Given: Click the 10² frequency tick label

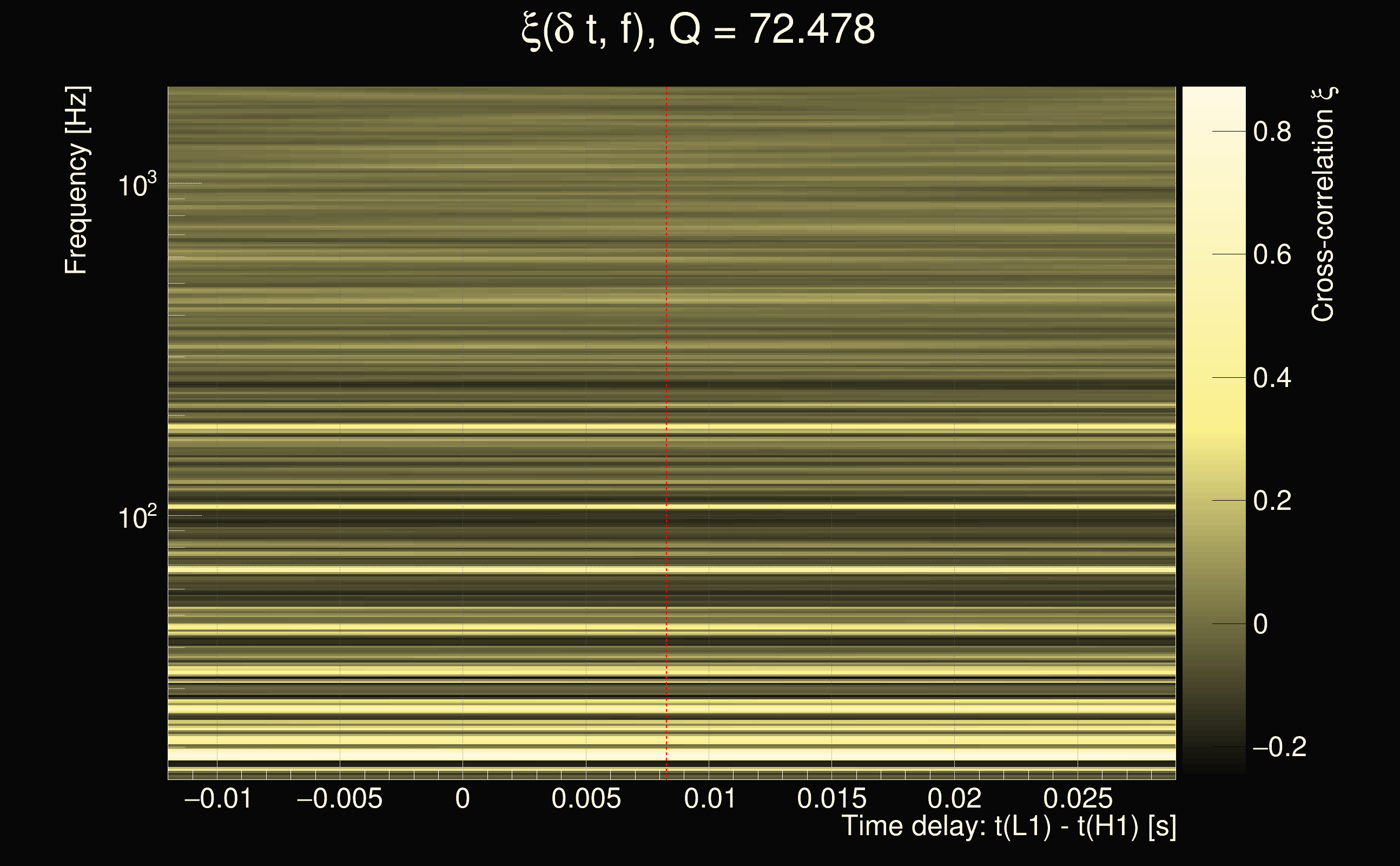Looking at the screenshot, I should (x=136, y=517).
